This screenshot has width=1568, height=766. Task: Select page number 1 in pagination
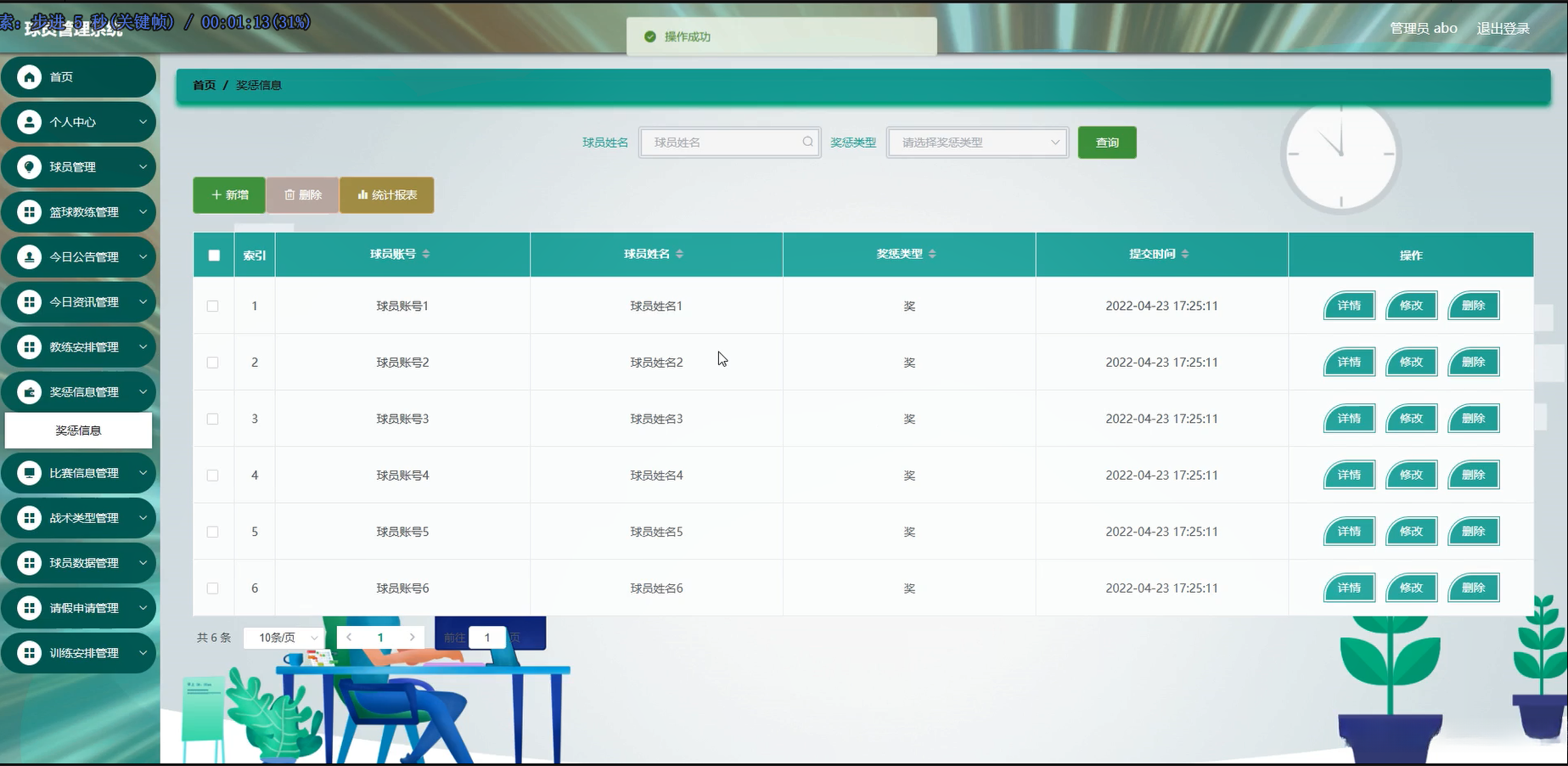coord(380,637)
